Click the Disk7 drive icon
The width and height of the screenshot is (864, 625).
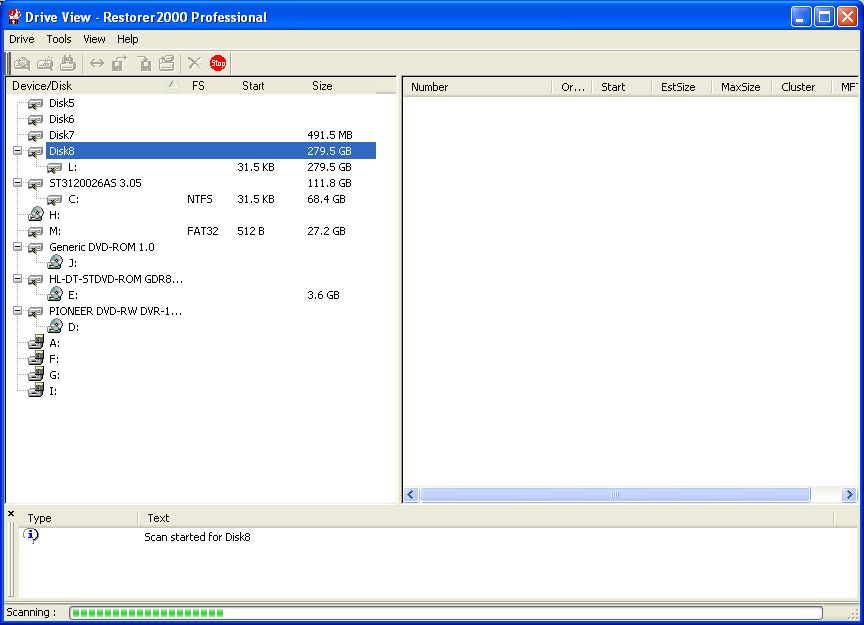(35, 136)
